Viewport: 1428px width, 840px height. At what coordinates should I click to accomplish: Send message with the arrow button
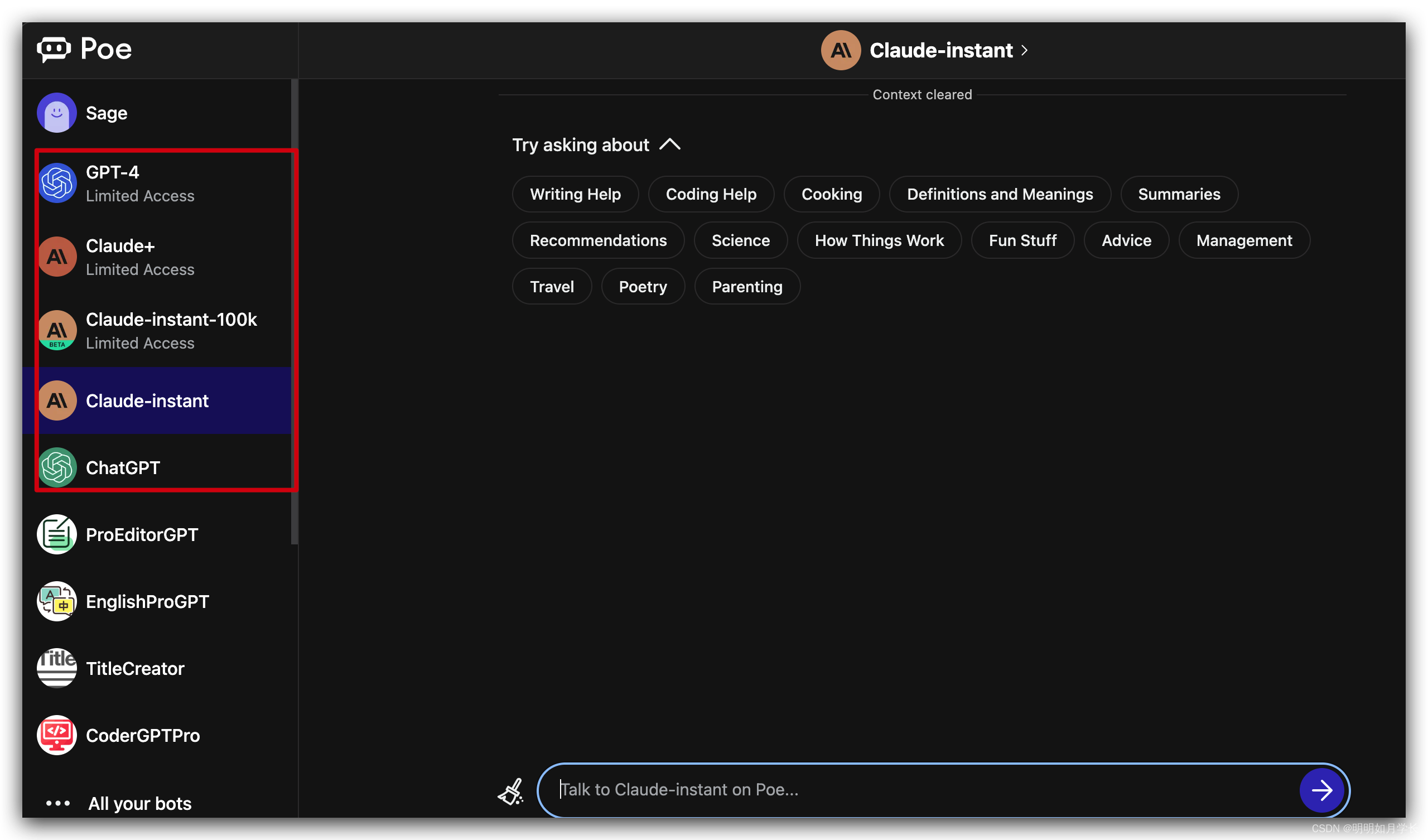click(1321, 790)
